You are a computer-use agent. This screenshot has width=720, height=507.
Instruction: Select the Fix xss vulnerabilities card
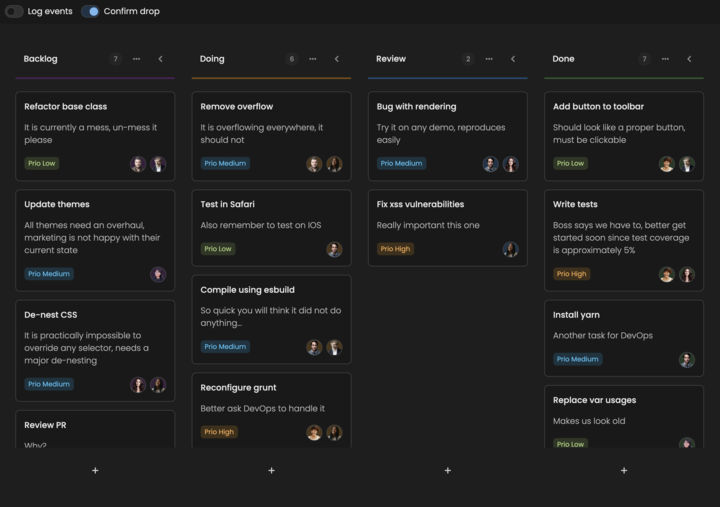tap(447, 228)
